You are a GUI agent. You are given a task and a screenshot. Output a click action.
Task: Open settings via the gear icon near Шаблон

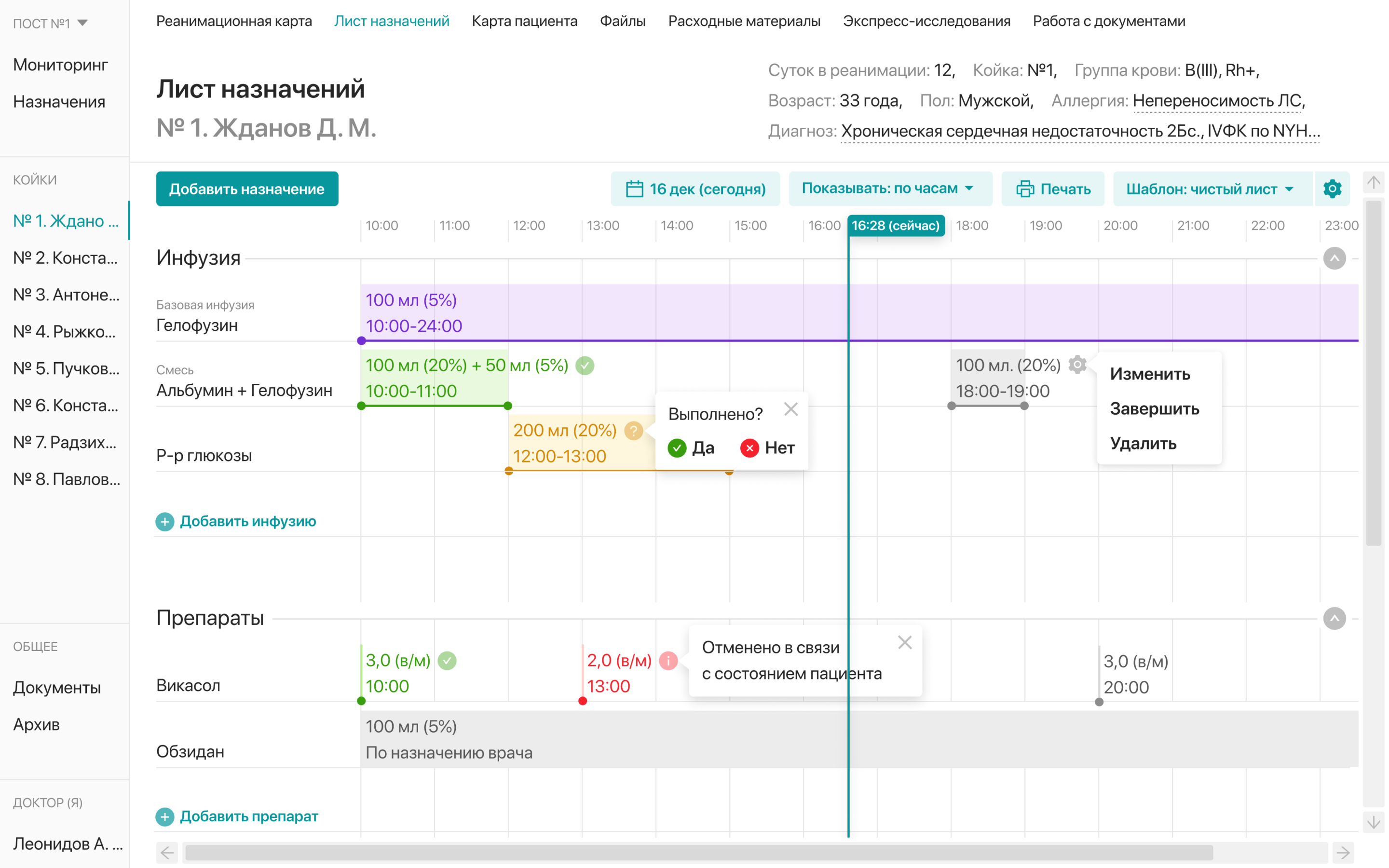[1332, 189]
